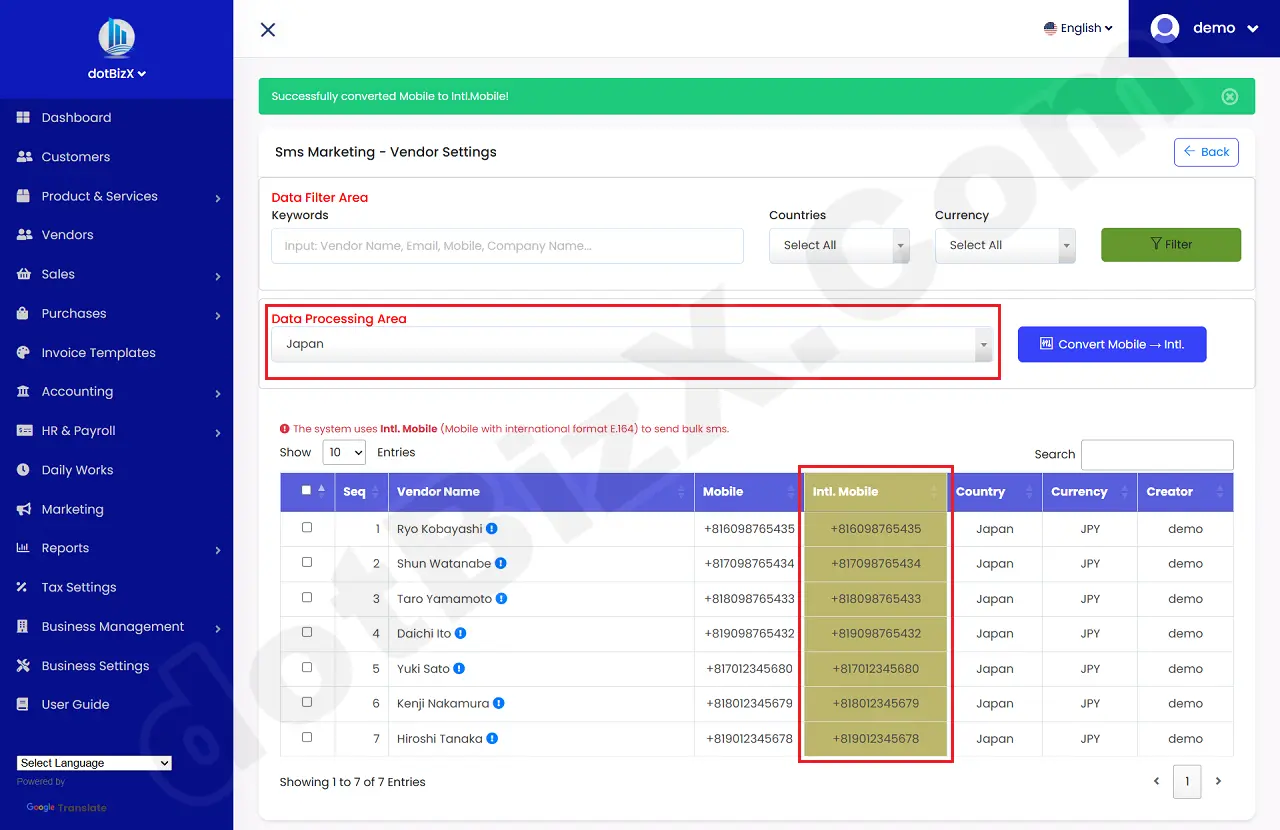The image size is (1280, 830).
Task: Open the Countries filter dropdown
Action: (x=838, y=245)
